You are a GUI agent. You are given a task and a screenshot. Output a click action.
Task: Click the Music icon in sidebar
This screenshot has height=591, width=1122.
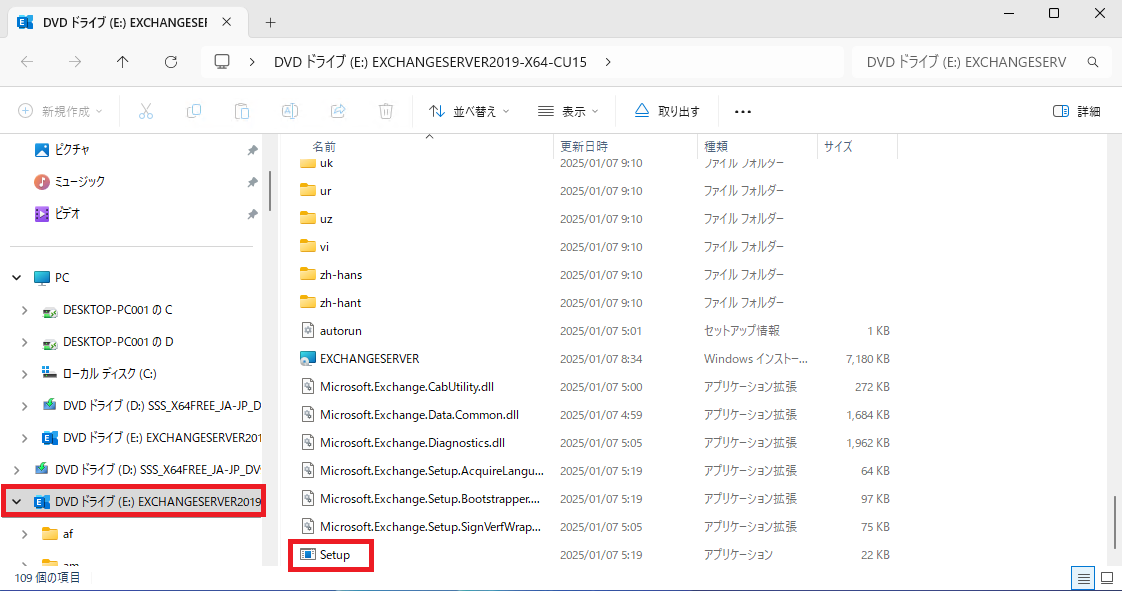pos(42,182)
